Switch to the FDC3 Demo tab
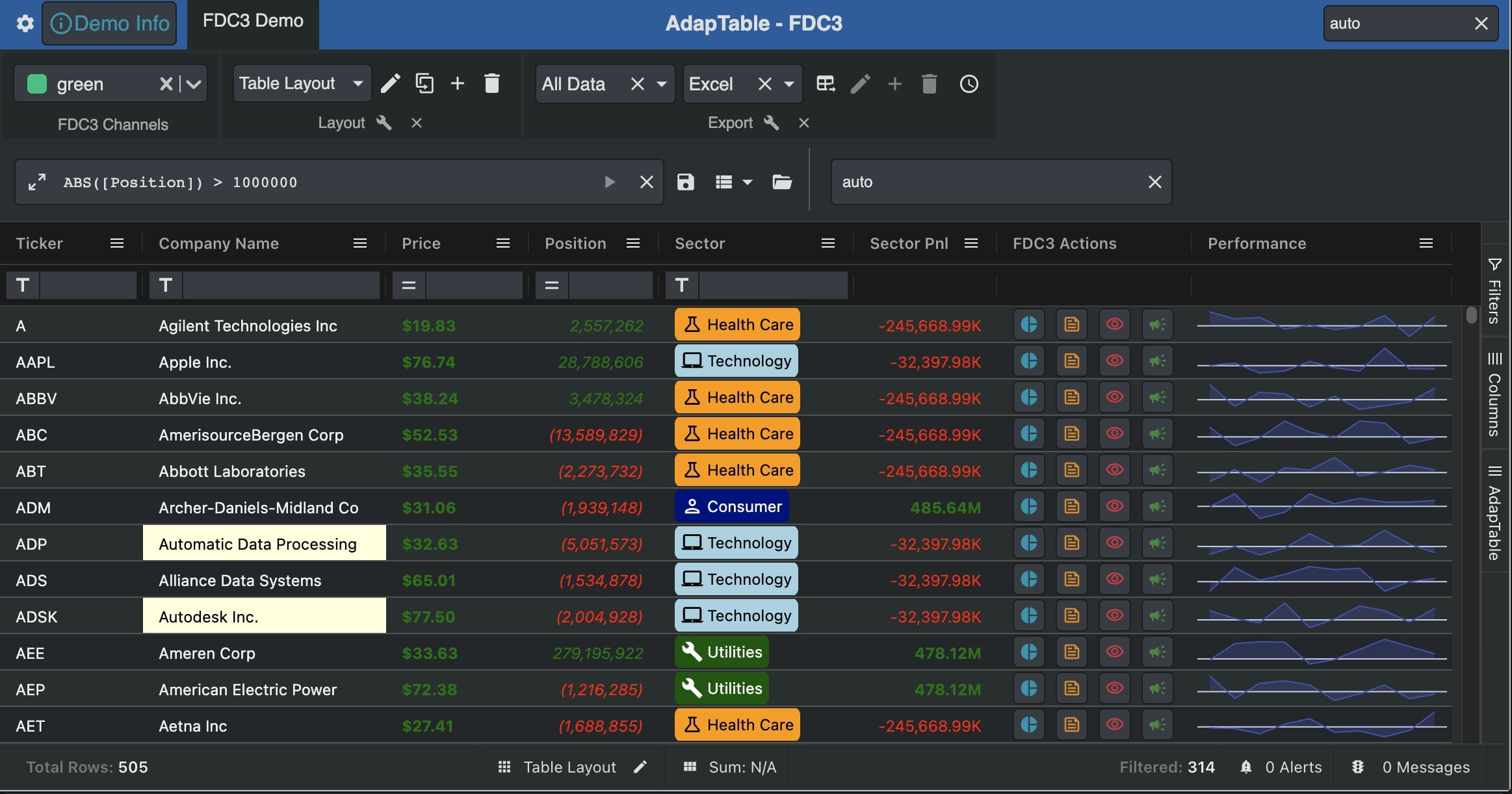Screen dimensions: 1512x794 tap(253, 21)
